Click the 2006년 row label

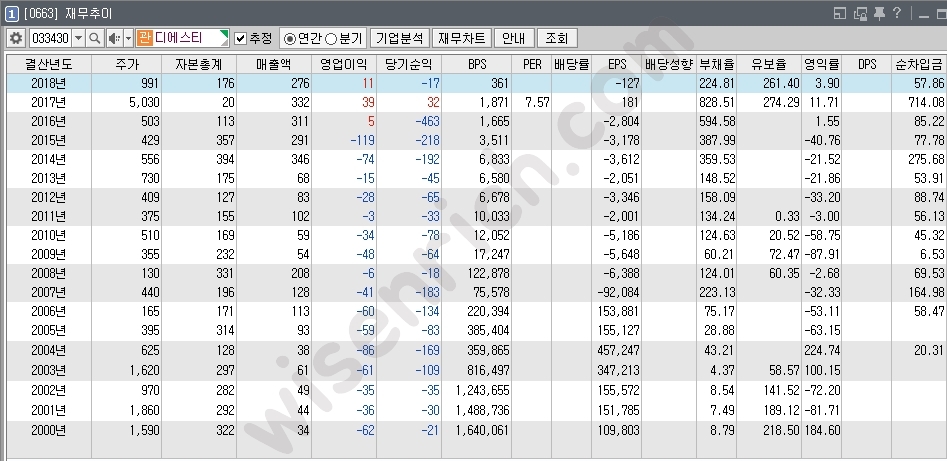point(48,311)
